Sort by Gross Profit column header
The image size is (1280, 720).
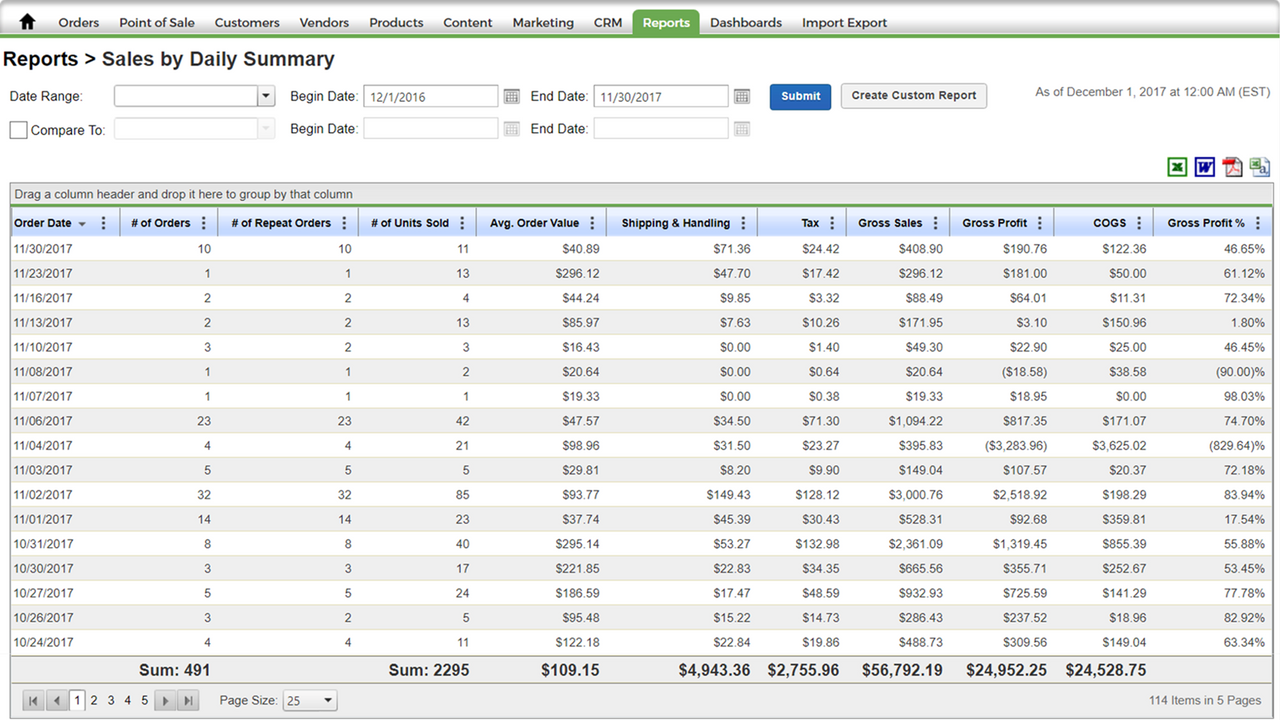pos(995,223)
